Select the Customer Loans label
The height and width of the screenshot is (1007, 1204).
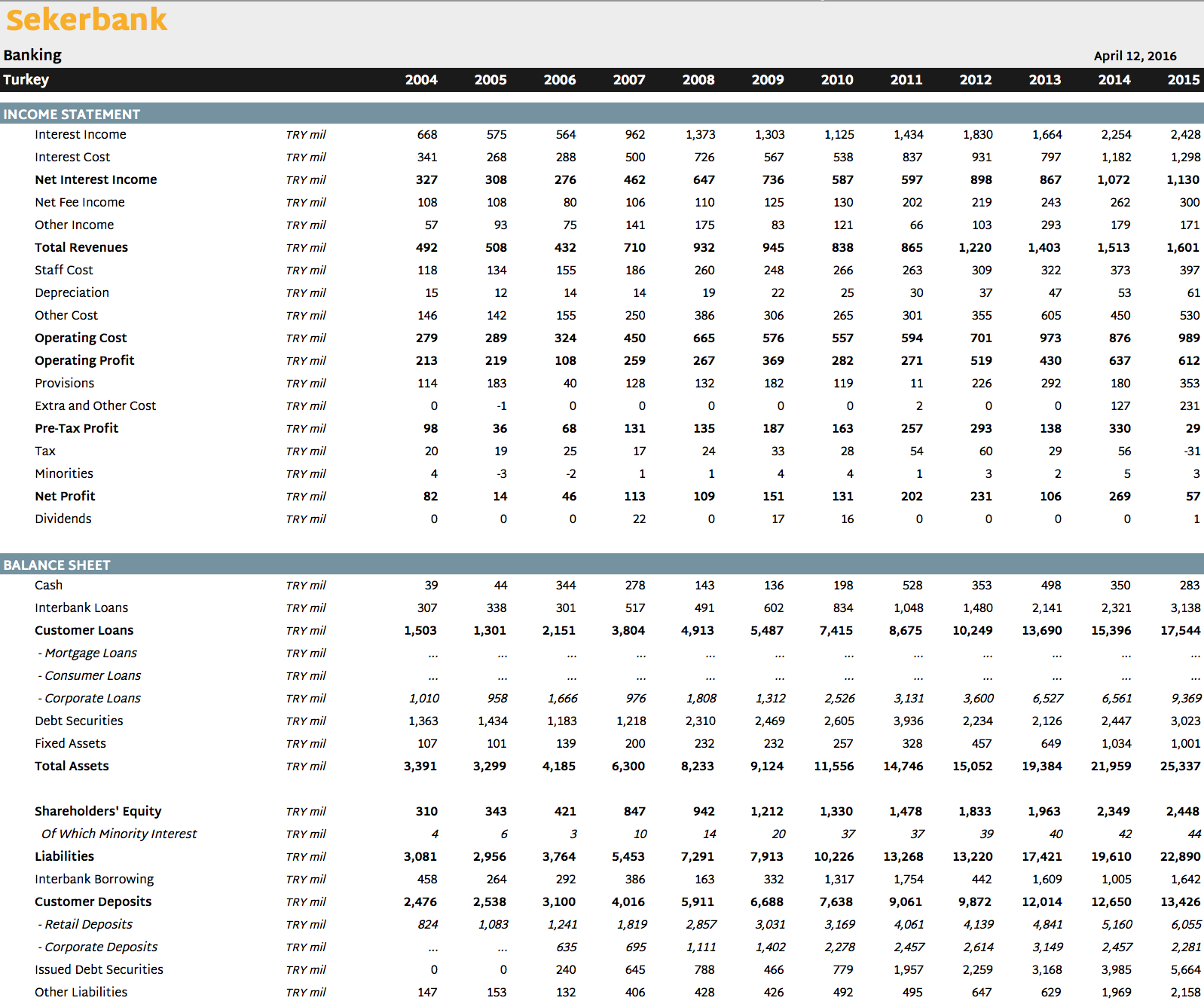pyautogui.click(x=84, y=630)
